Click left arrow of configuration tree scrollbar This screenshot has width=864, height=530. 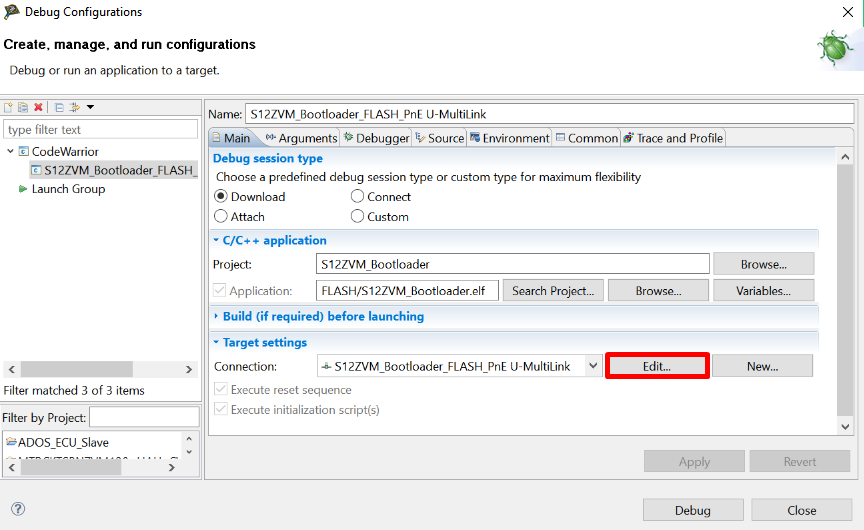click(12, 369)
